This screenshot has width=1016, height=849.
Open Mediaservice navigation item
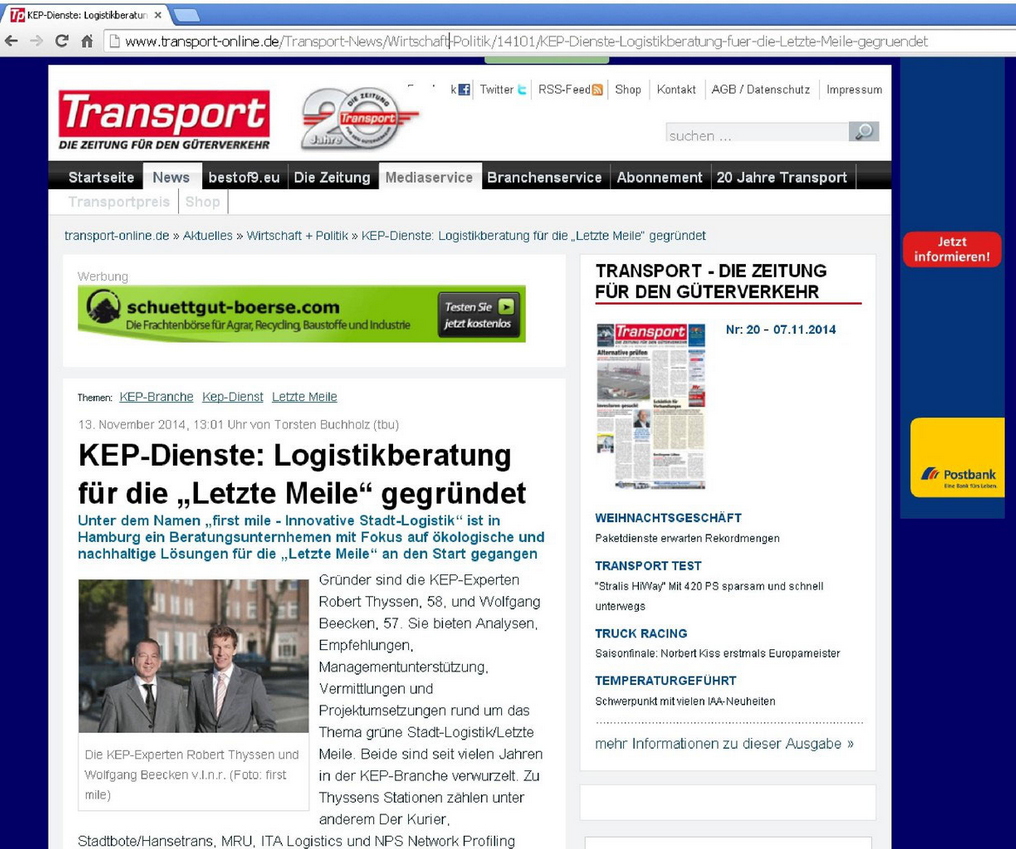429,178
